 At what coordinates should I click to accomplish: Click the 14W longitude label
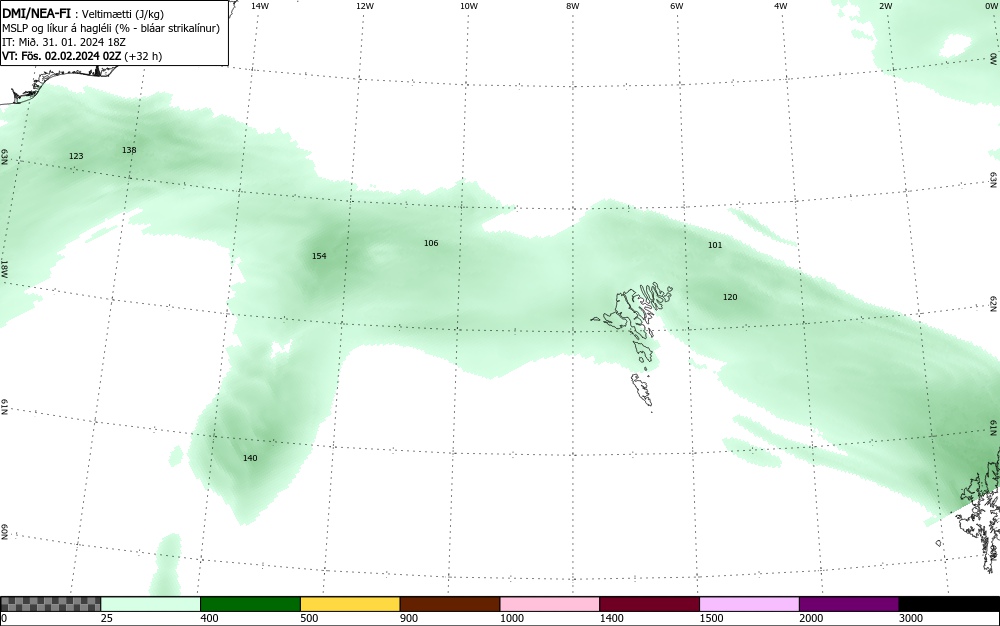click(260, 6)
